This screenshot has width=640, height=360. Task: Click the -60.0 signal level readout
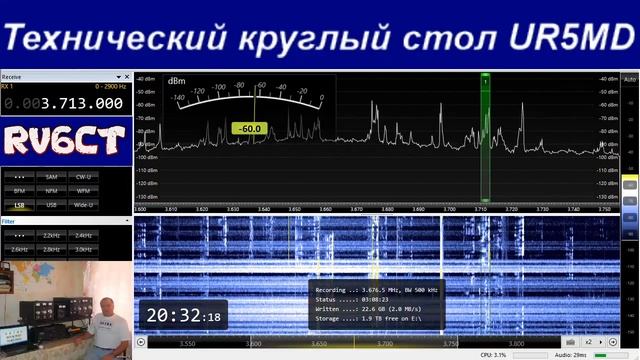click(249, 129)
